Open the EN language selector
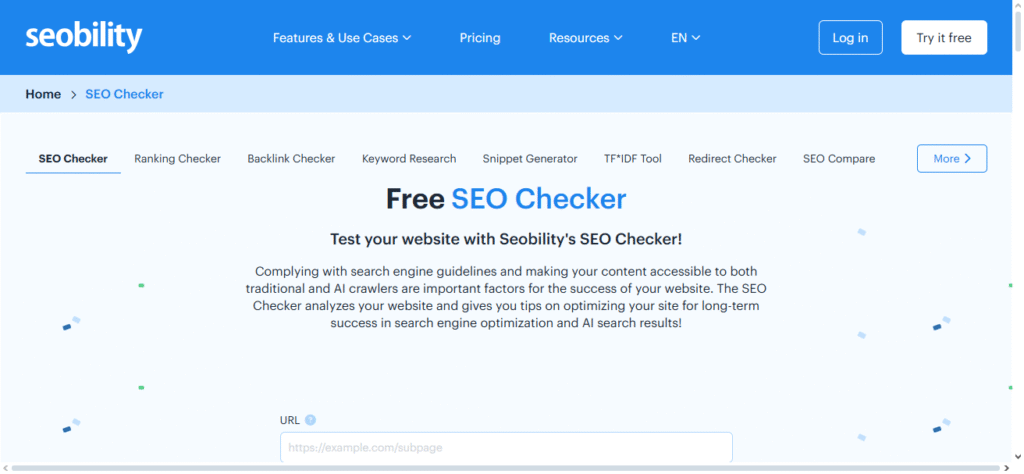 click(685, 38)
